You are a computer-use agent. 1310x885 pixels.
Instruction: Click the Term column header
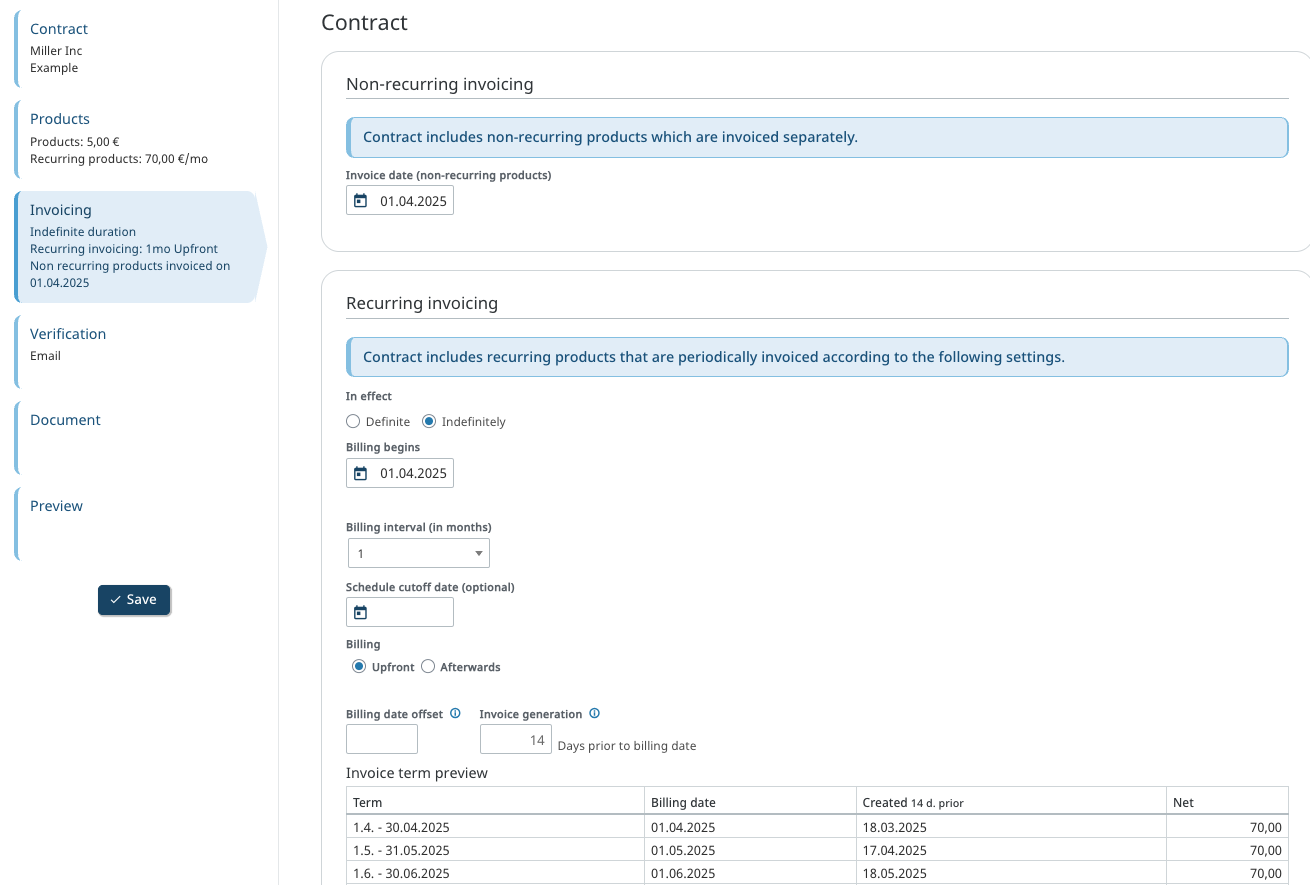(495, 802)
